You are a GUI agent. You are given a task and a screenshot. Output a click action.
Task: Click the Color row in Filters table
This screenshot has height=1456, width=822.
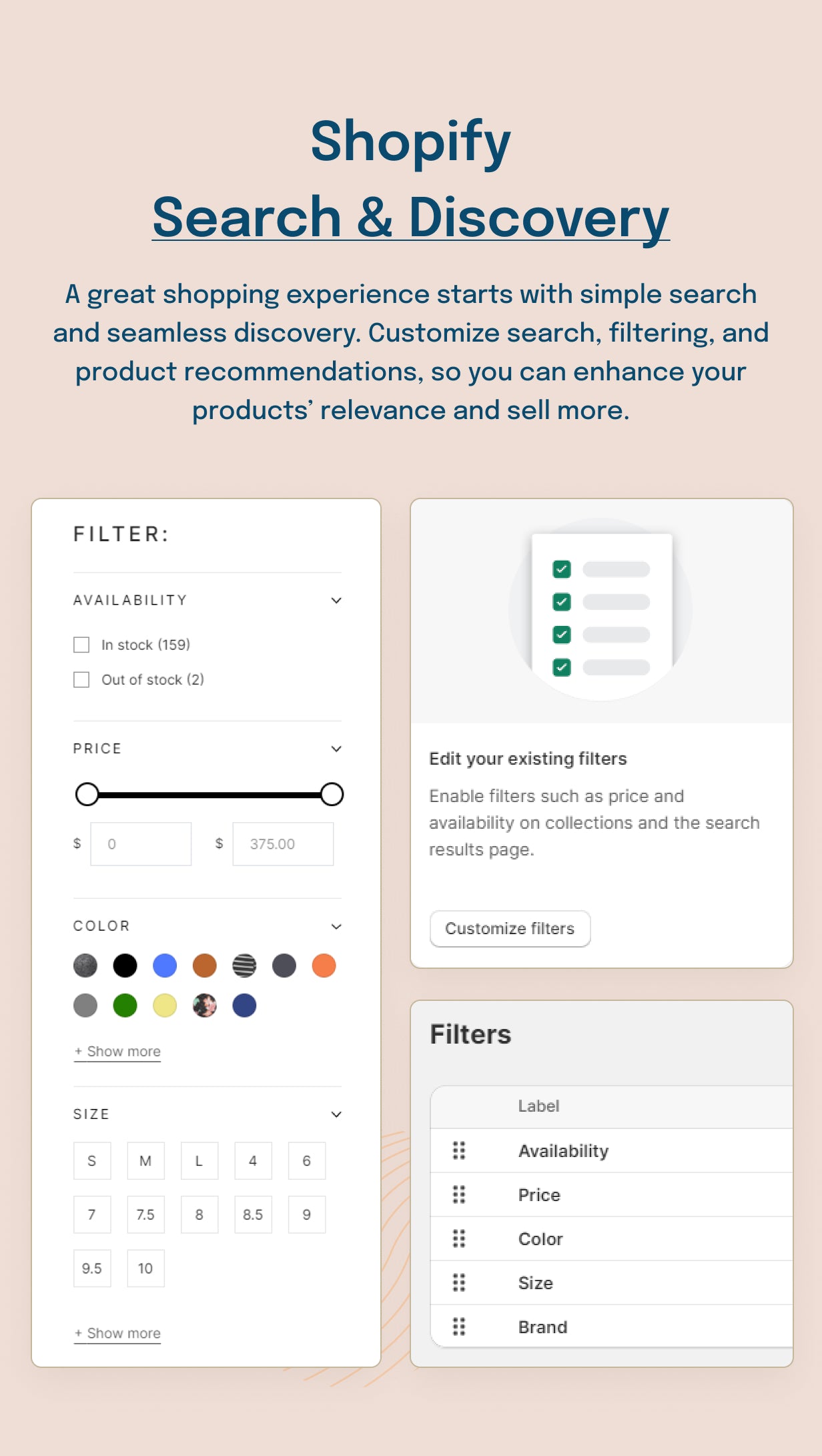(x=611, y=1238)
